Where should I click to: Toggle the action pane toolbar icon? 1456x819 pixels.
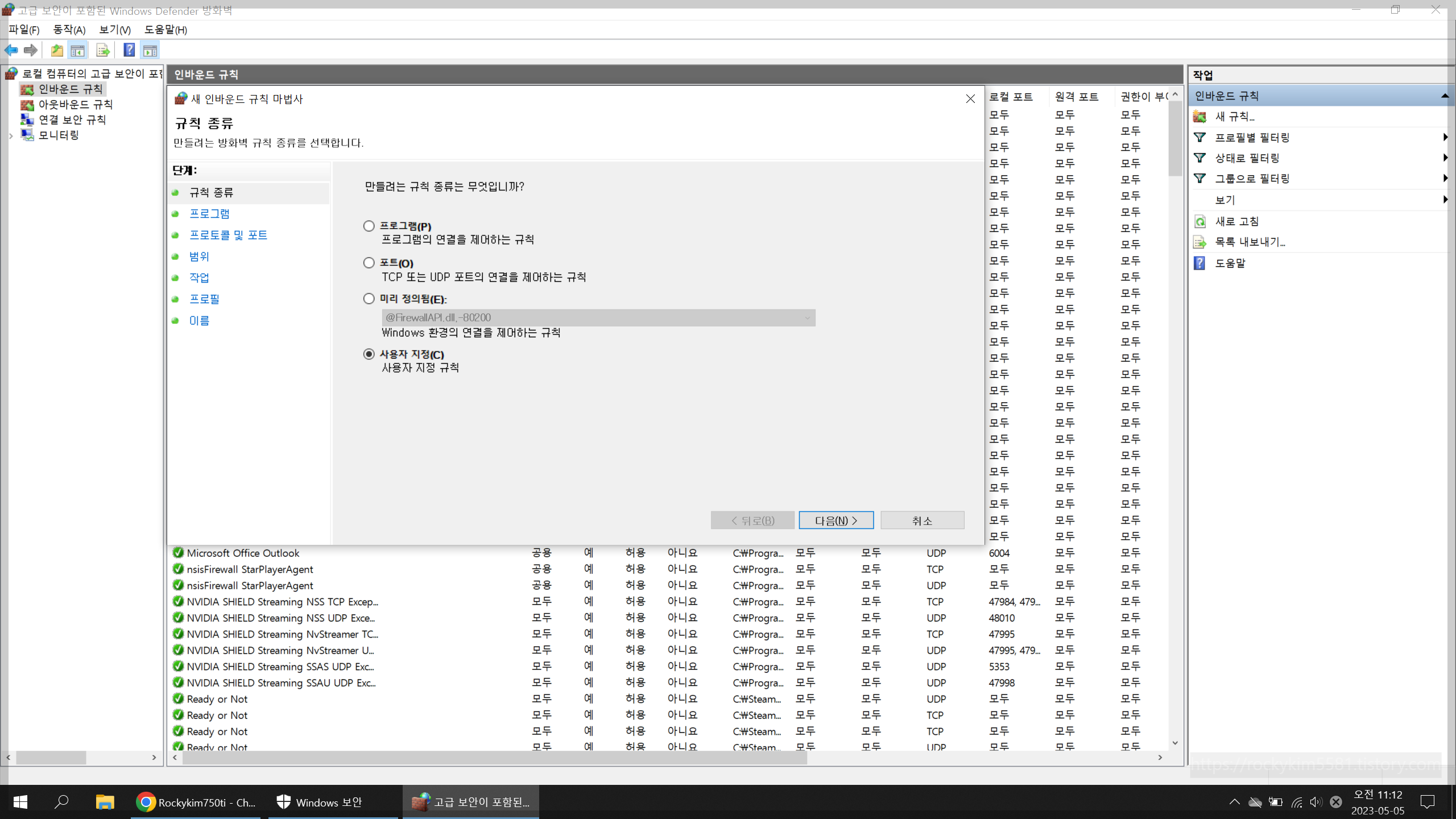(150, 50)
